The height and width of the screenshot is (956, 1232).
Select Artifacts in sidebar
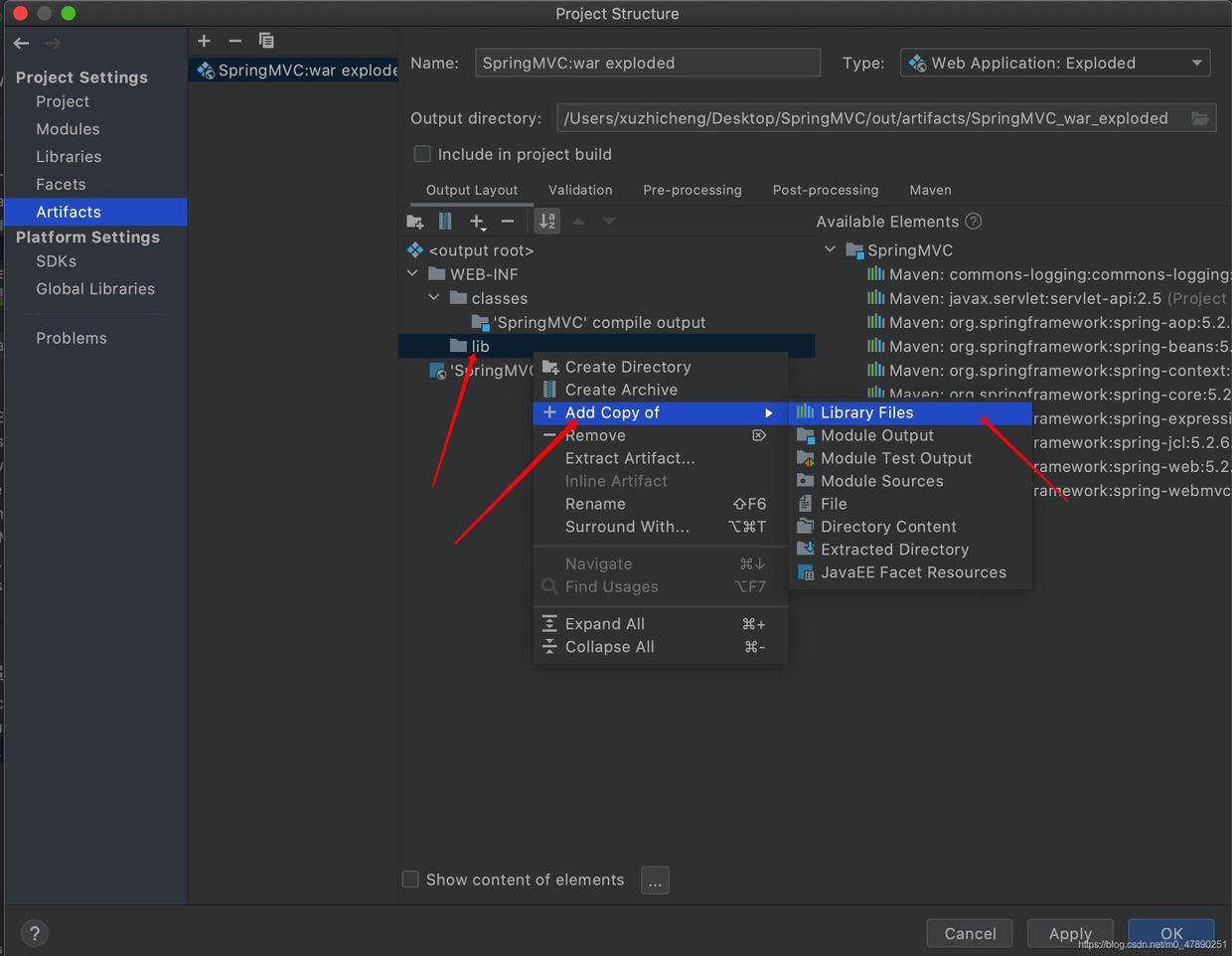pos(95,212)
